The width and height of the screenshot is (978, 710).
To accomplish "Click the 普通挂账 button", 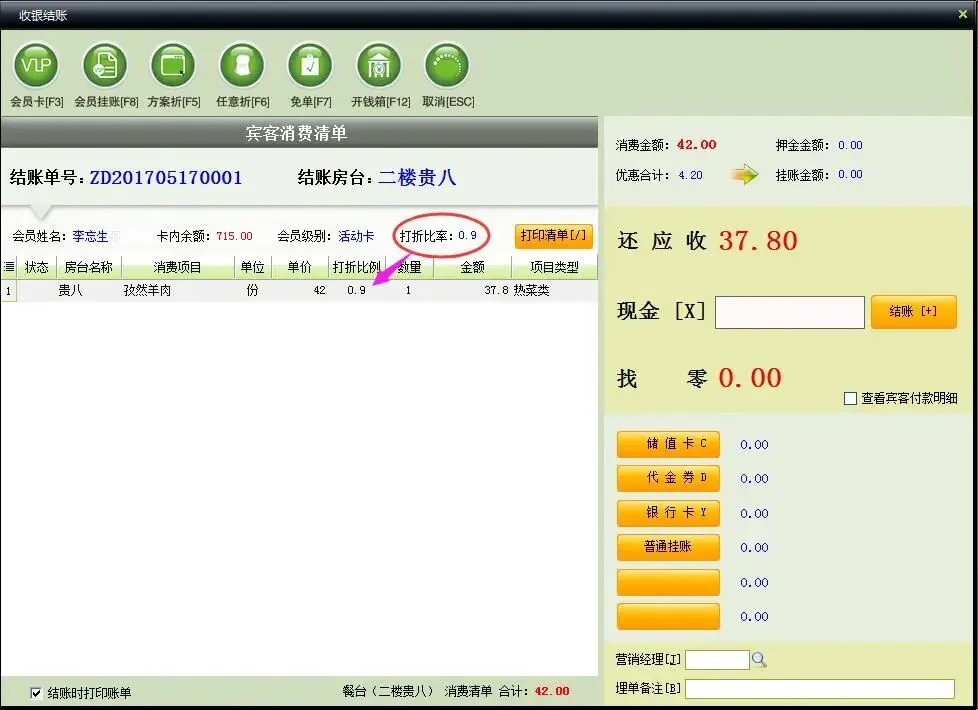I will point(668,547).
